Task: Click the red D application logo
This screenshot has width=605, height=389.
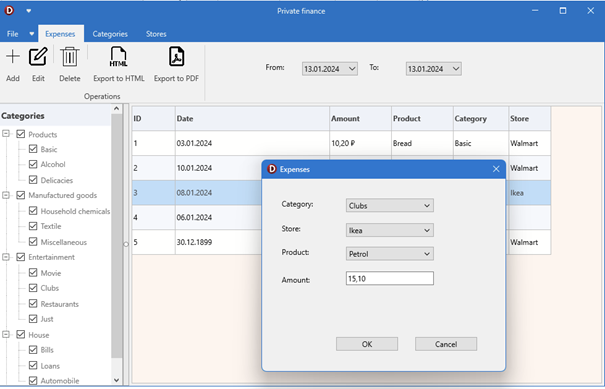Action: tap(9, 10)
